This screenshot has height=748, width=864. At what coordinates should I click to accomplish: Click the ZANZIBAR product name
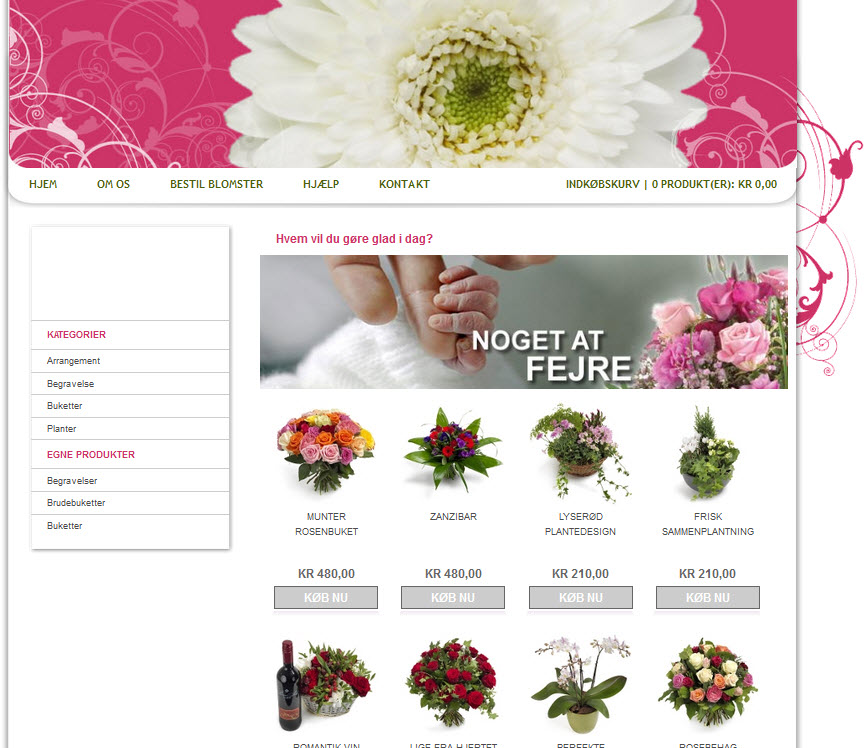pyautogui.click(x=453, y=516)
